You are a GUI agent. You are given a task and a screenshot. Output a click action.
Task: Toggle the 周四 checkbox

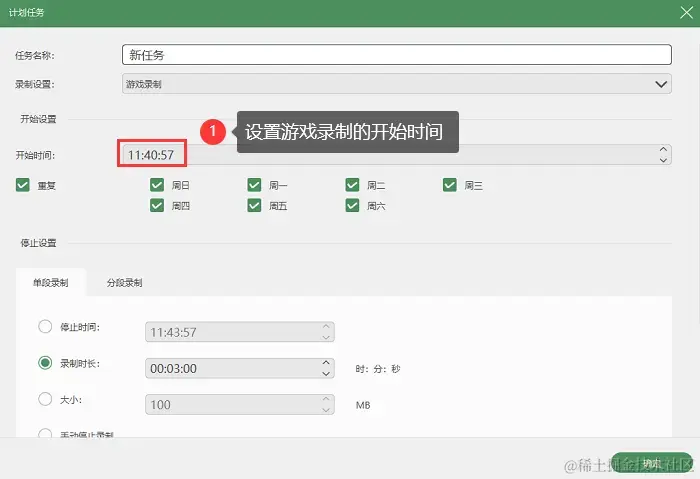(157, 205)
